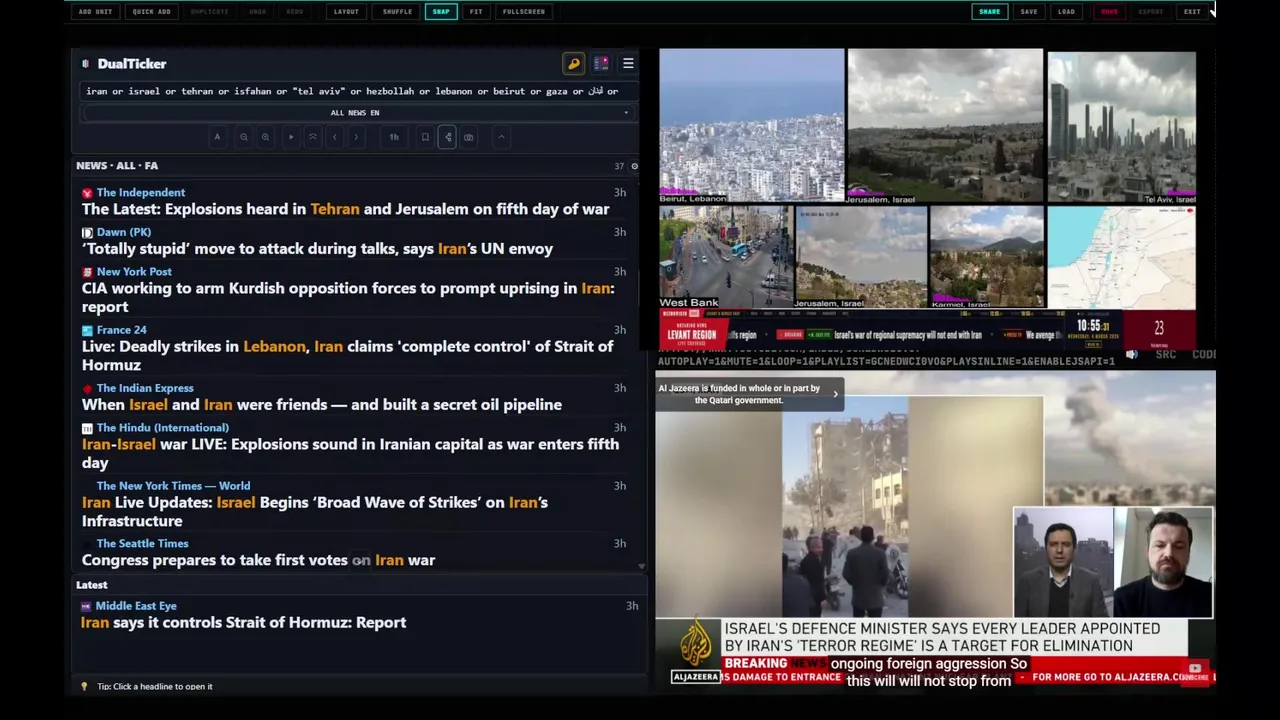Click the Al Jazeera channel logo
This screenshot has width=1280, height=720.
(x=695, y=651)
